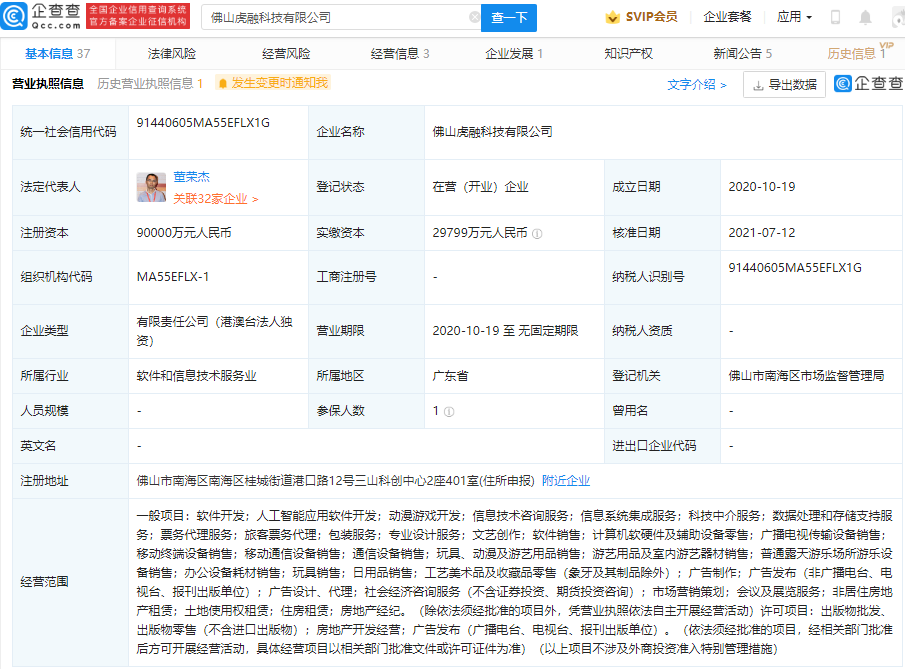
Task: Open the notifications bell icon
Action: [x=865, y=17]
